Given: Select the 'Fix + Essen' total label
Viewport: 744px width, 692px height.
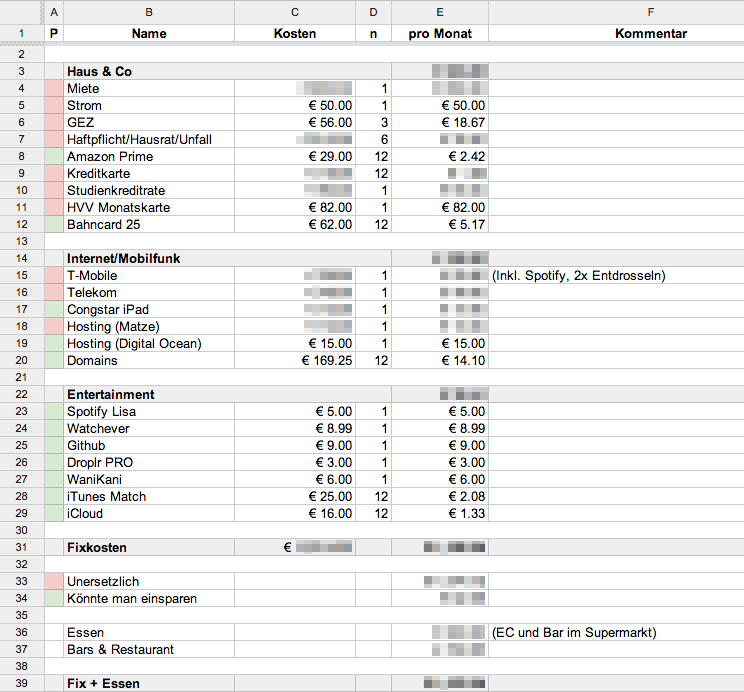Looking at the screenshot, I should [148, 683].
